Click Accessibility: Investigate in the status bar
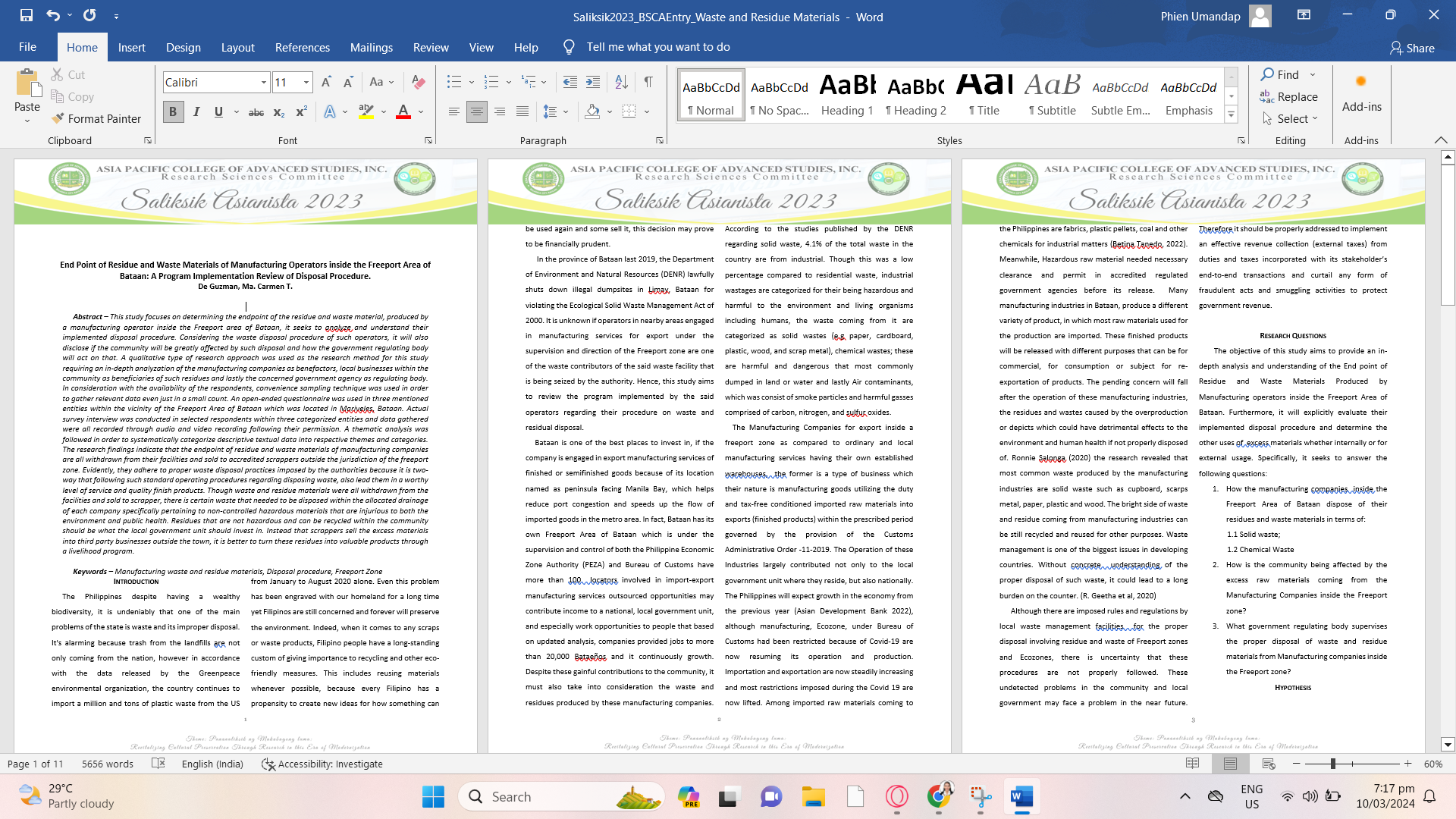The image size is (1456, 819). 322,764
